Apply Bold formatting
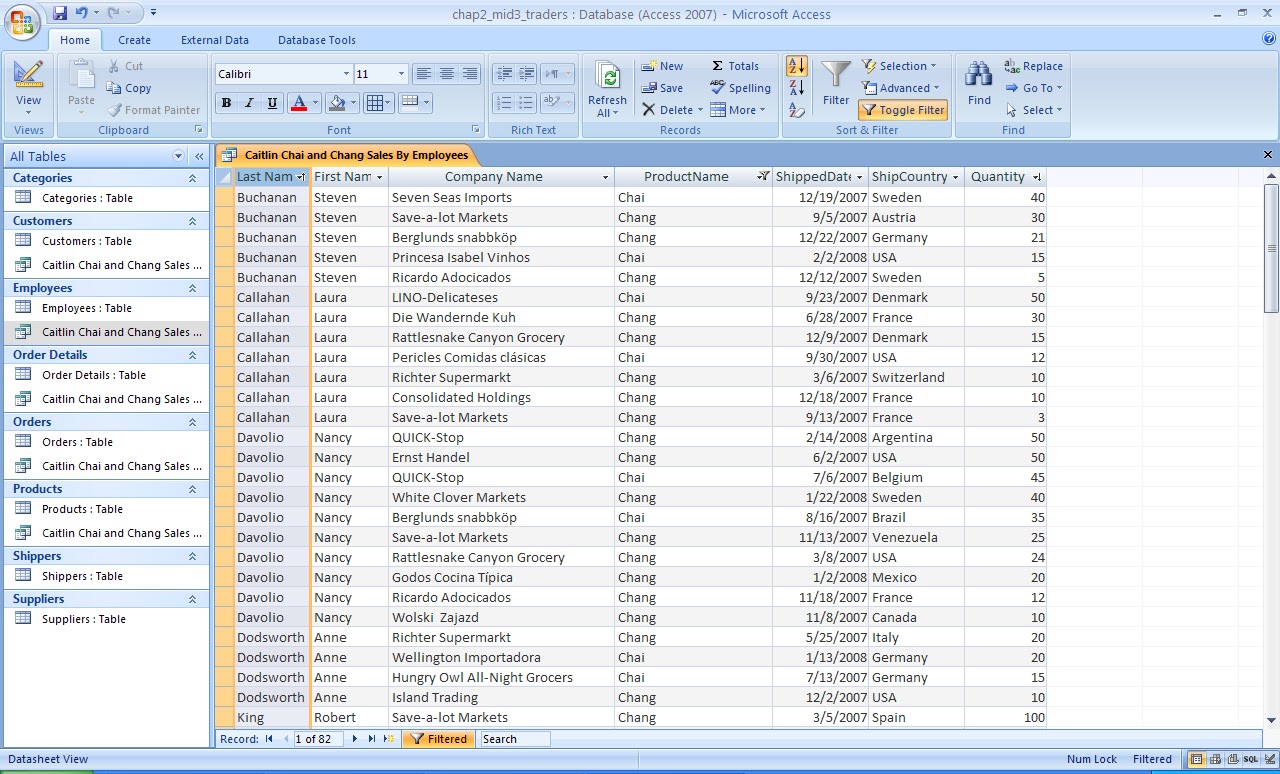The width and height of the screenshot is (1280, 774). click(x=226, y=103)
